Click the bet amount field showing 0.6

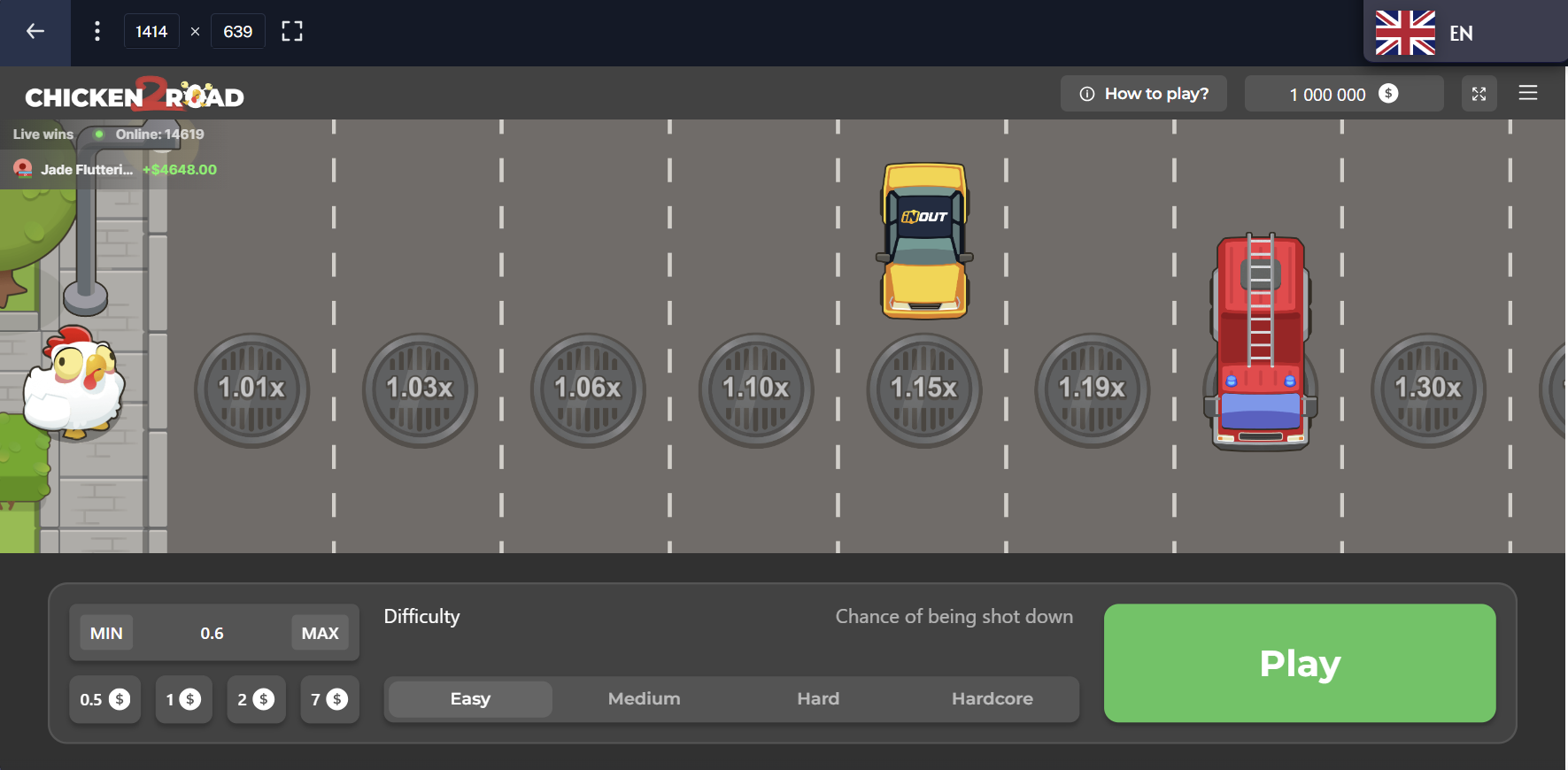tap(212, 634)
